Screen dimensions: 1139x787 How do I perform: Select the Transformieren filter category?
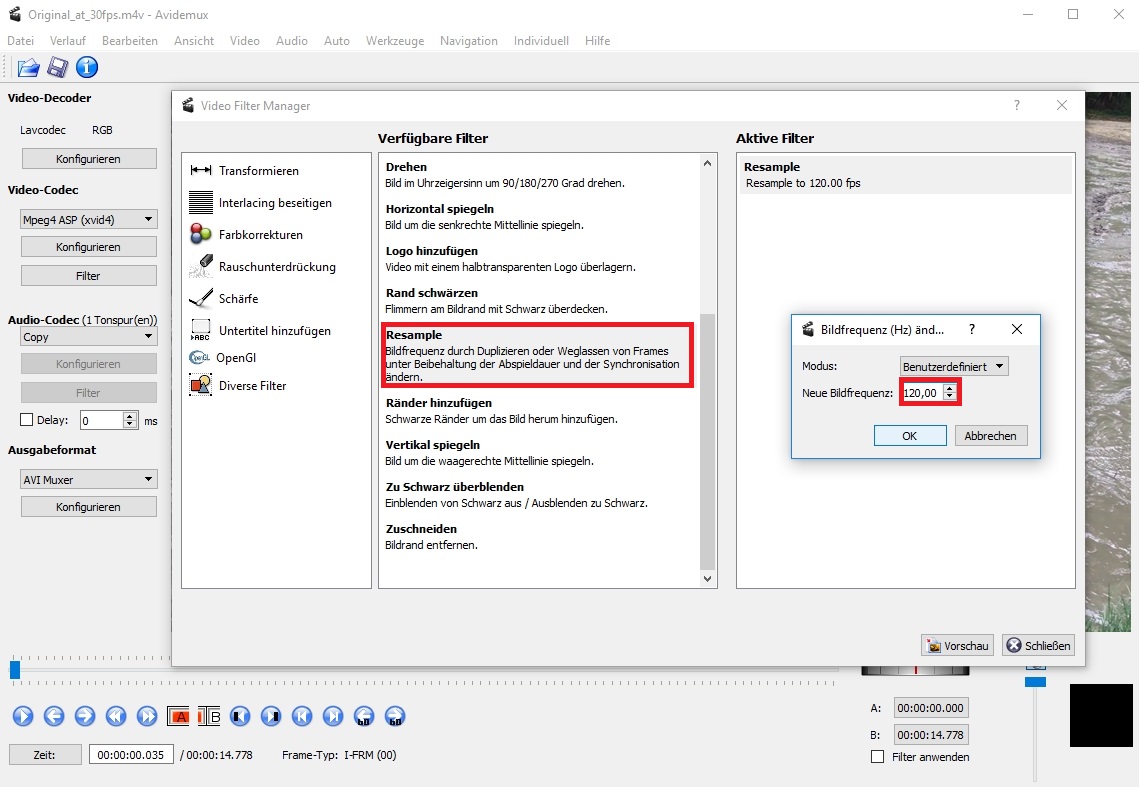pyautogui.click(x=258, y=171)
